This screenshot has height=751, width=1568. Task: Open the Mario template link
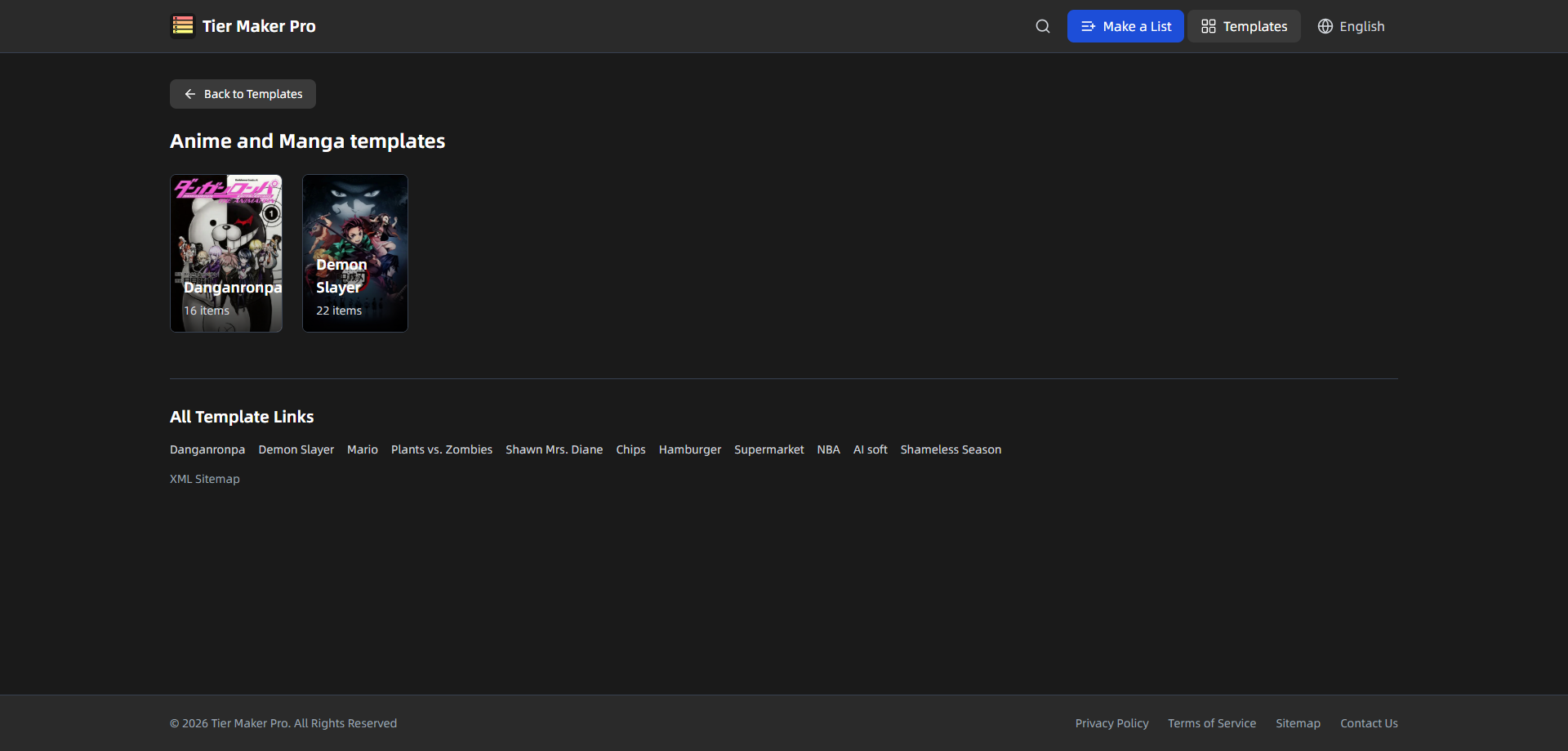pos(363,449)
